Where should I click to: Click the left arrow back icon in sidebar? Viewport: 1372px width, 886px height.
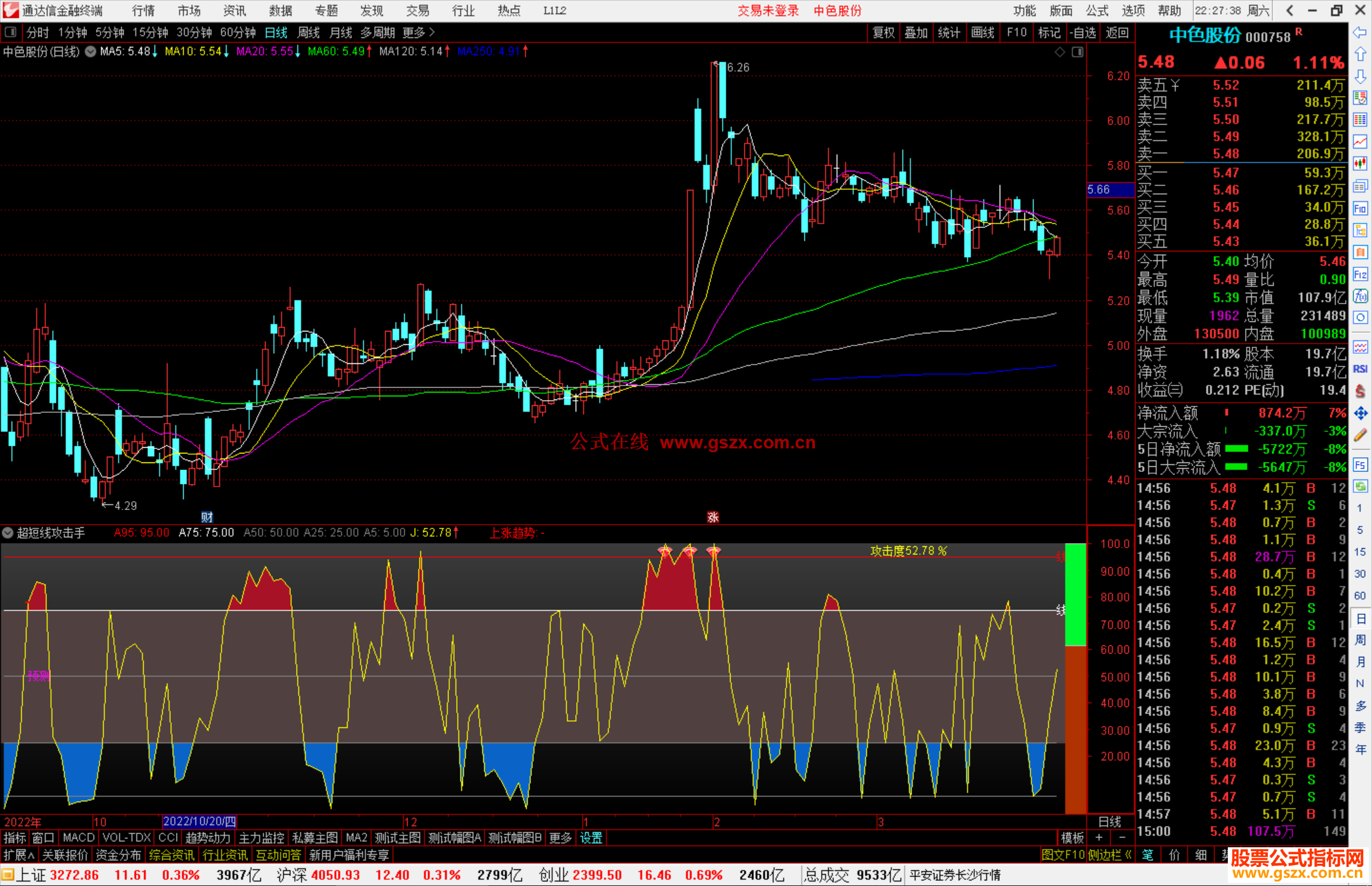[x=1360, y=32]
